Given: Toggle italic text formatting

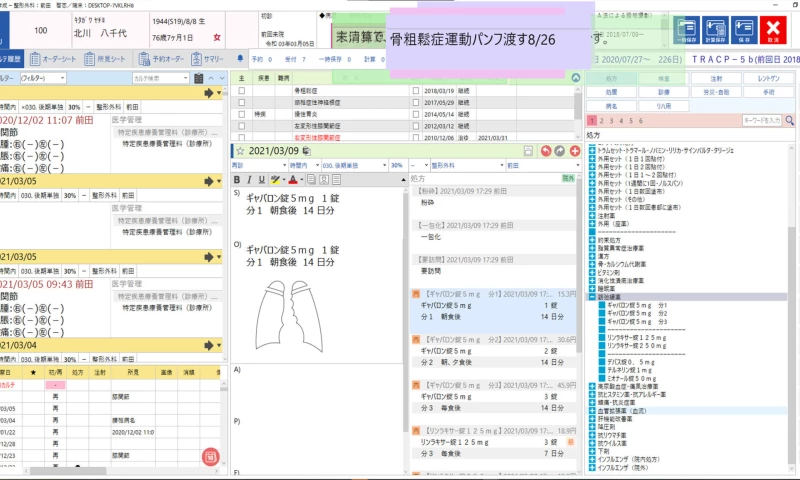Looking at the screenshot, I should tap(249, 180).
